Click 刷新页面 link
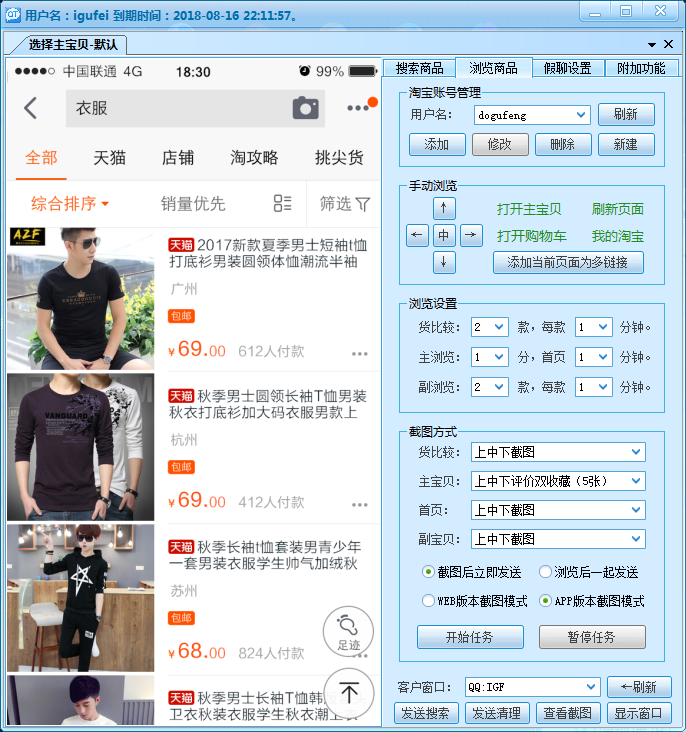The image size is (686, 732). (x=618, y=209)
